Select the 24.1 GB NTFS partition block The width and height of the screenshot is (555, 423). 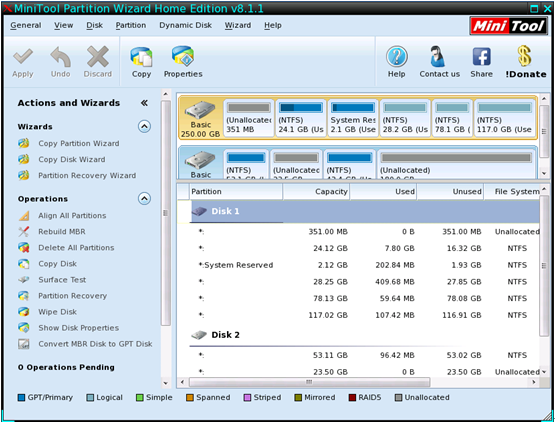click(x=301, y=118)
